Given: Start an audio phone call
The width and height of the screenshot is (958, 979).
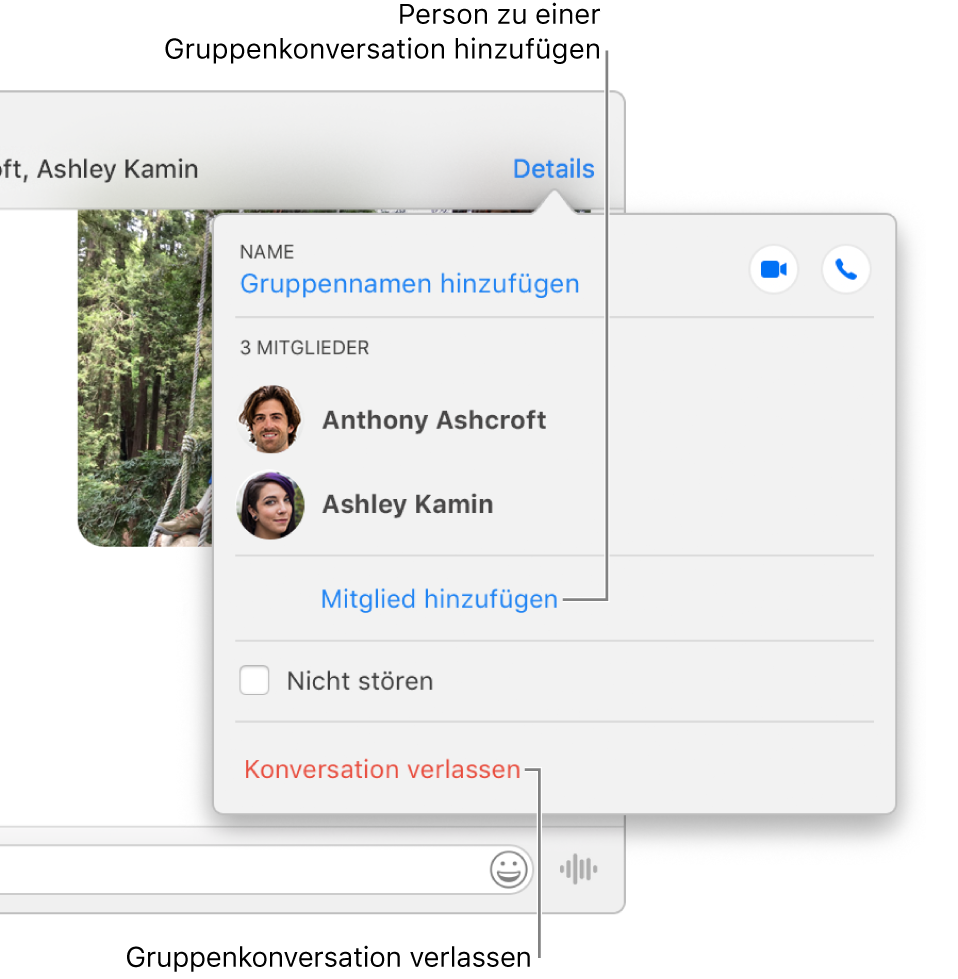Looking at the screenshot, I should point(846,270).
